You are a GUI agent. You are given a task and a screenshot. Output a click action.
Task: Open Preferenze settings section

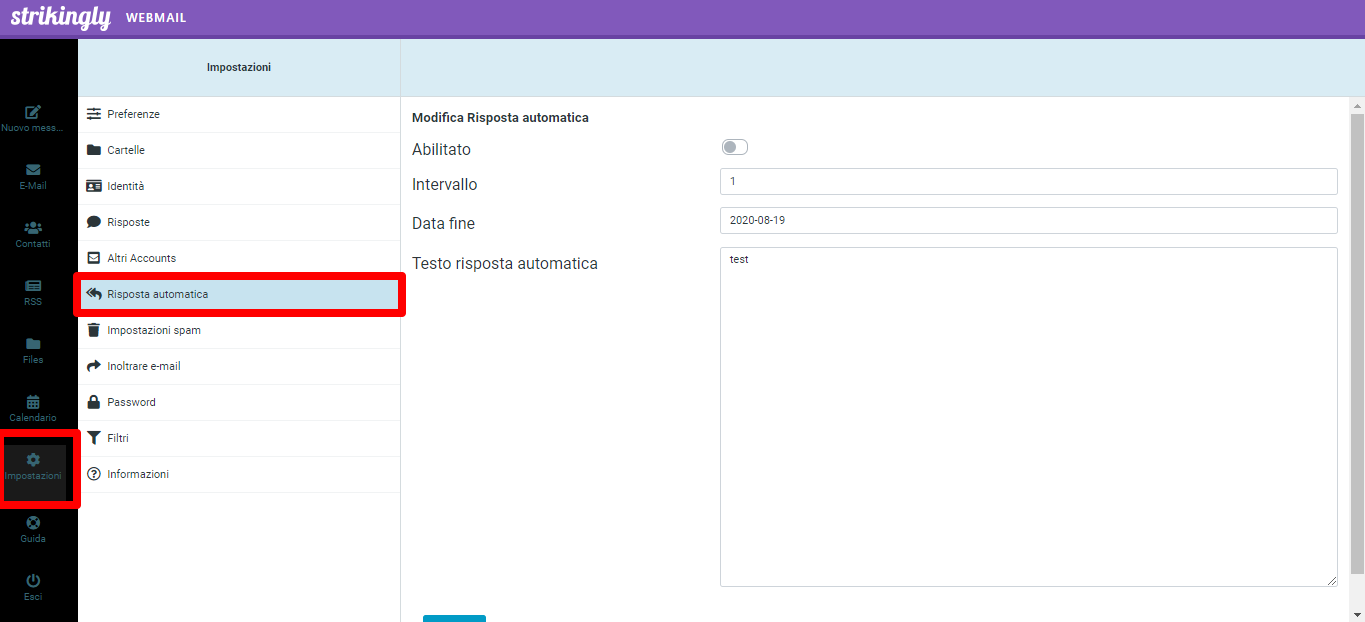(x=239, y=114)
